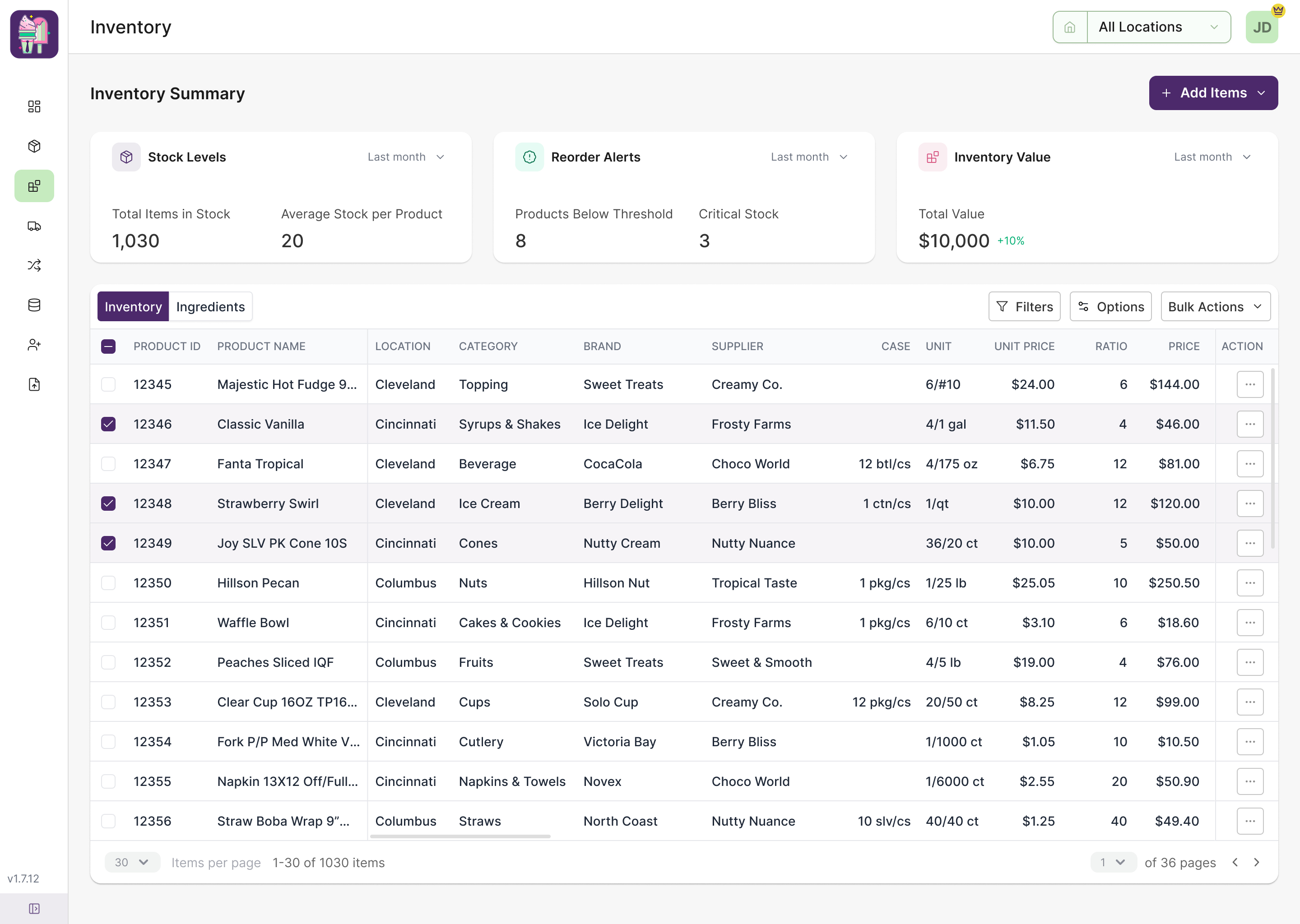Viewport: 1300px width, 924px height.
Task: Open action menu for Majestic Hot Fudge row
Action: pyautogui.click(x=1250, y=384)
